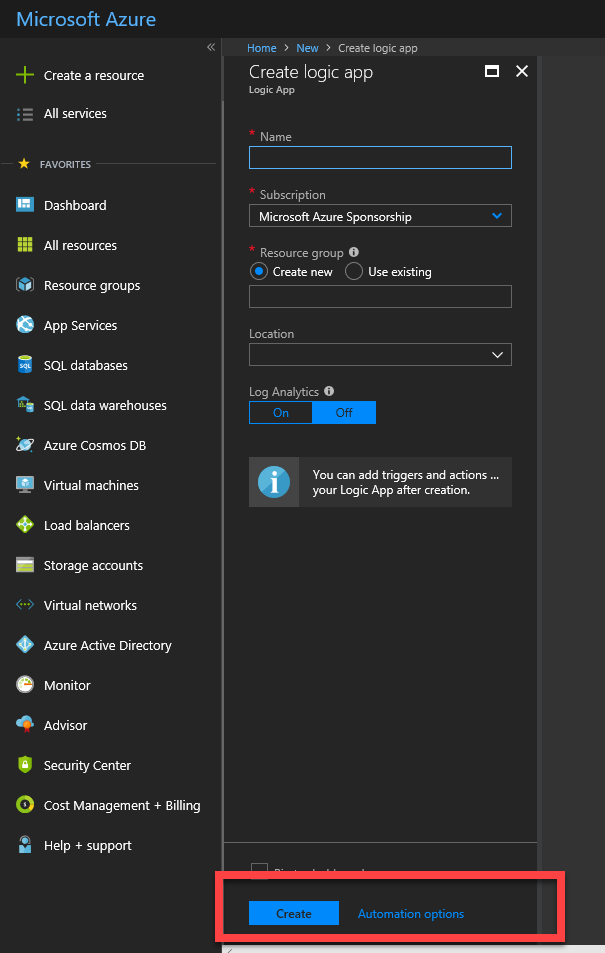Click the App Services globe icon
The width and height of the screenshot is (605, 953).
tap(25, 325)
